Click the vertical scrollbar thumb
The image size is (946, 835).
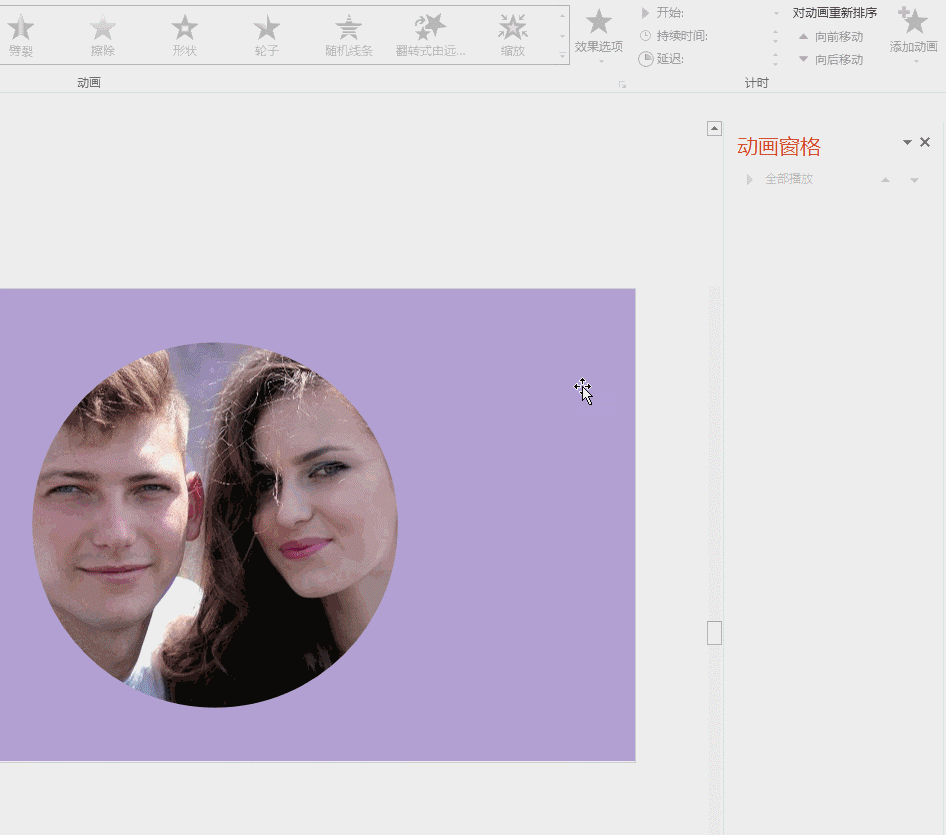[714, 633]
